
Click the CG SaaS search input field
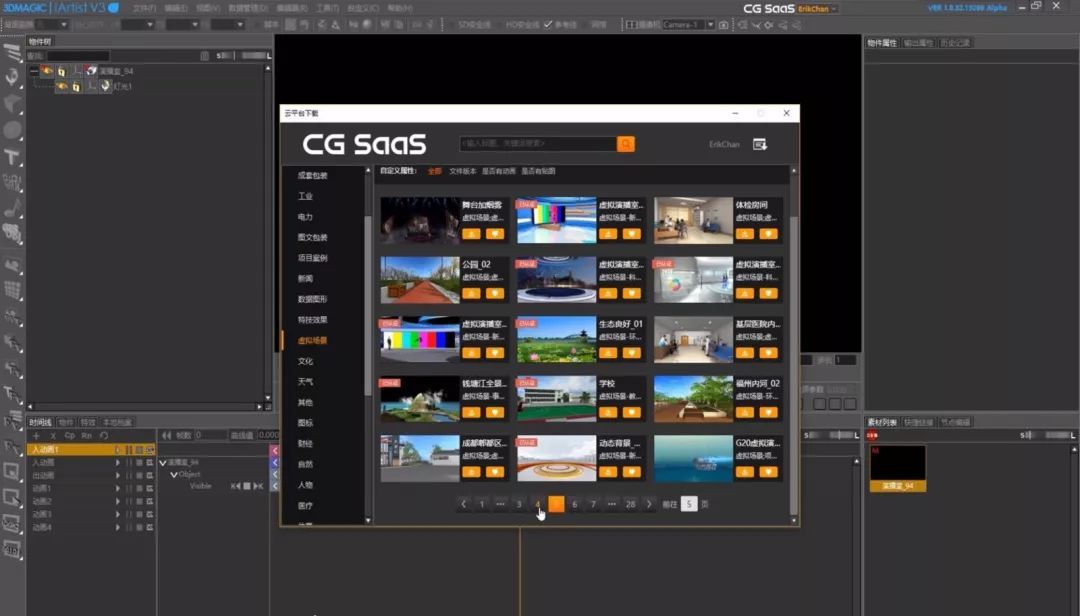pyautogui.click(x=538, y=144)
